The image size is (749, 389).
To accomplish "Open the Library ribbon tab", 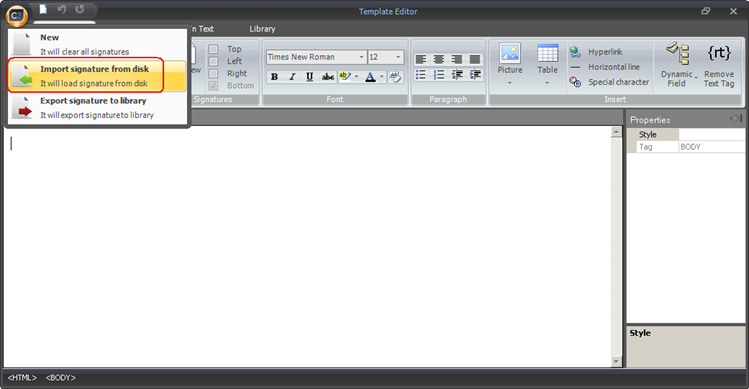I will pos(262,29).
